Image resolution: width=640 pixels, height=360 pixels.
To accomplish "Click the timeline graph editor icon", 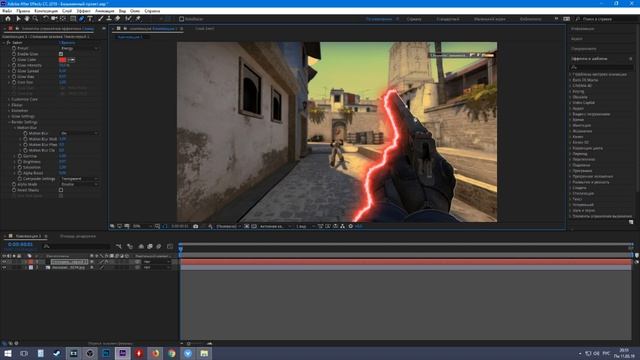I will (x=170, y=247).
